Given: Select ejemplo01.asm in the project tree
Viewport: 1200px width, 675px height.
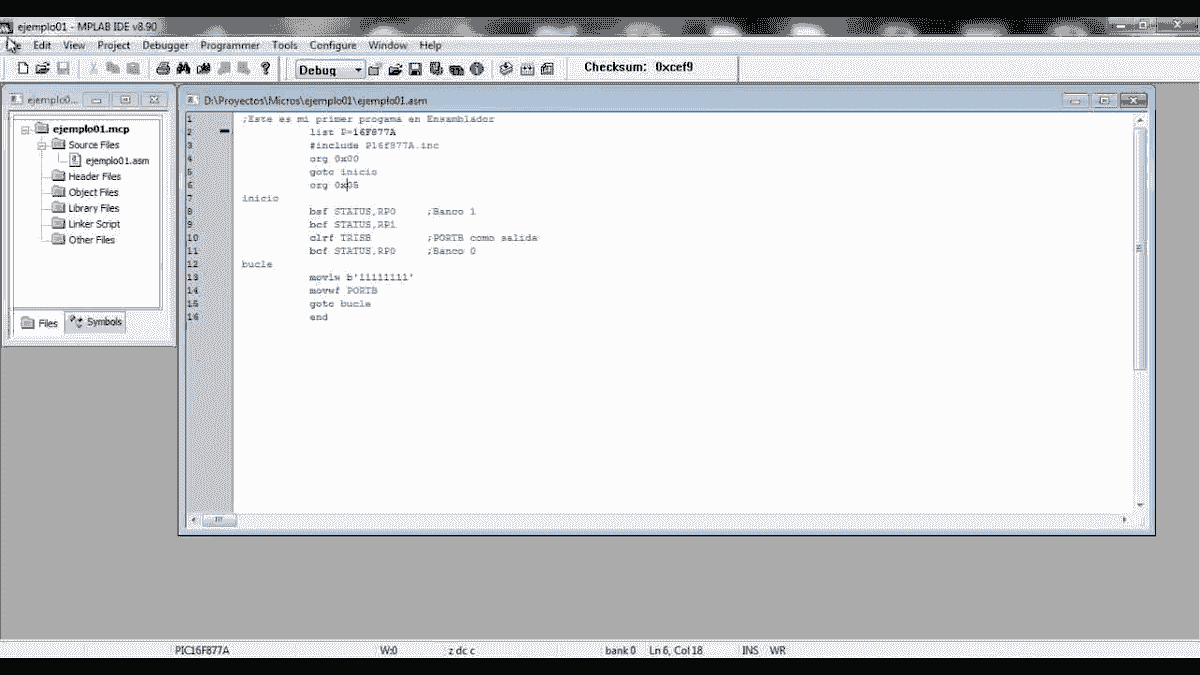Looking at the screenshot, I should pyautogui.click(x=116, y=160).
